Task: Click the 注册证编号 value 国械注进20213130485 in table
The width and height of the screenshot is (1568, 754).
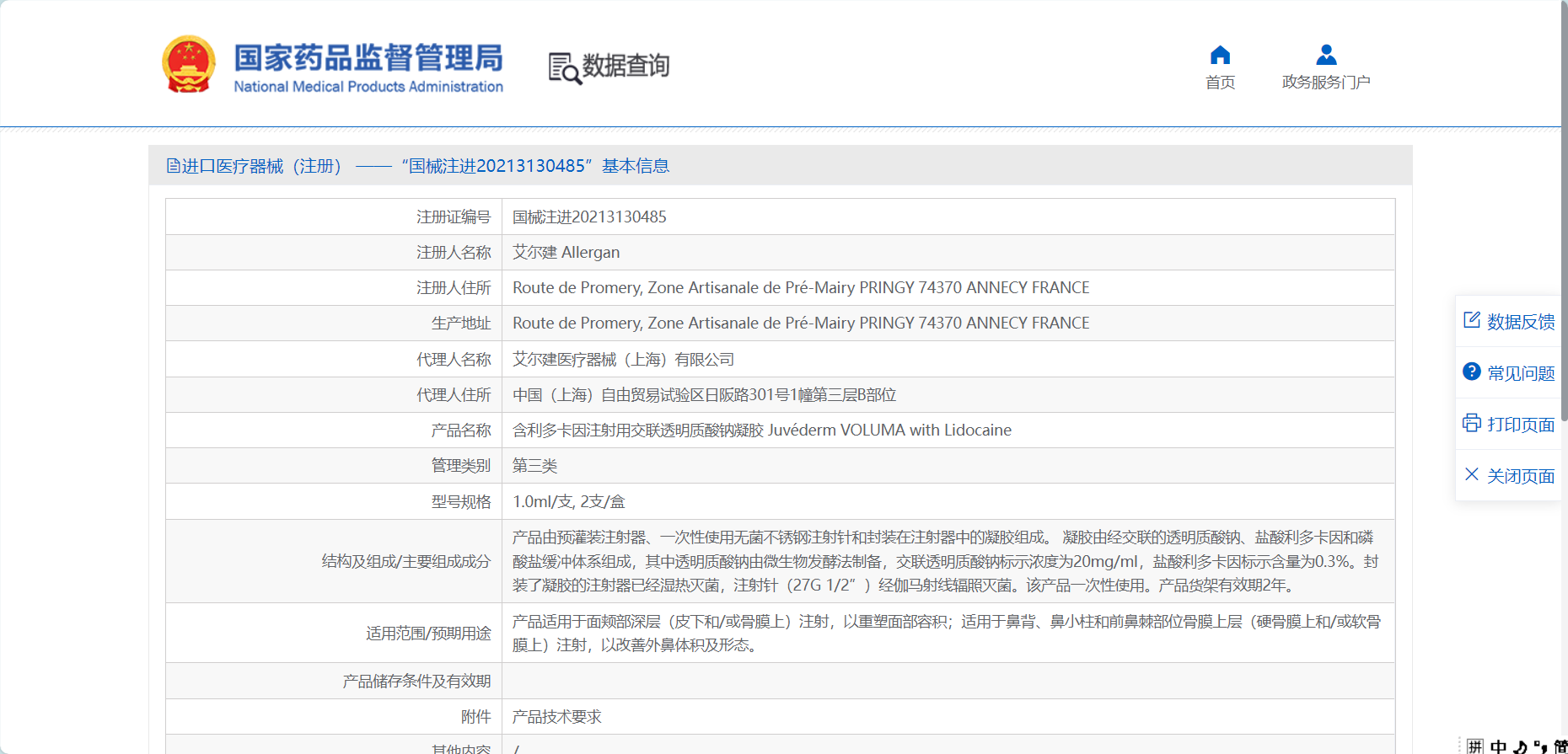Action: pyautogui.click(x=589, y=217)
